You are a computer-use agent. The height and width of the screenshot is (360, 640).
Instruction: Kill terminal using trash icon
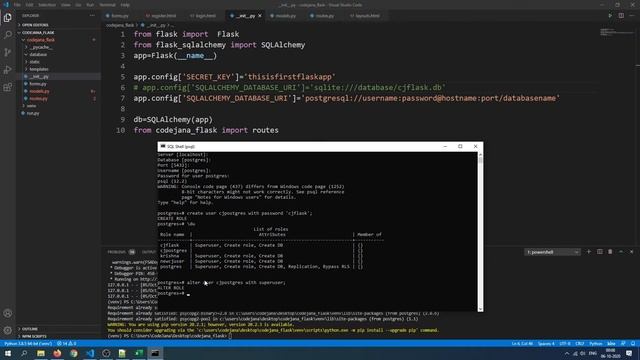(610, 252)
